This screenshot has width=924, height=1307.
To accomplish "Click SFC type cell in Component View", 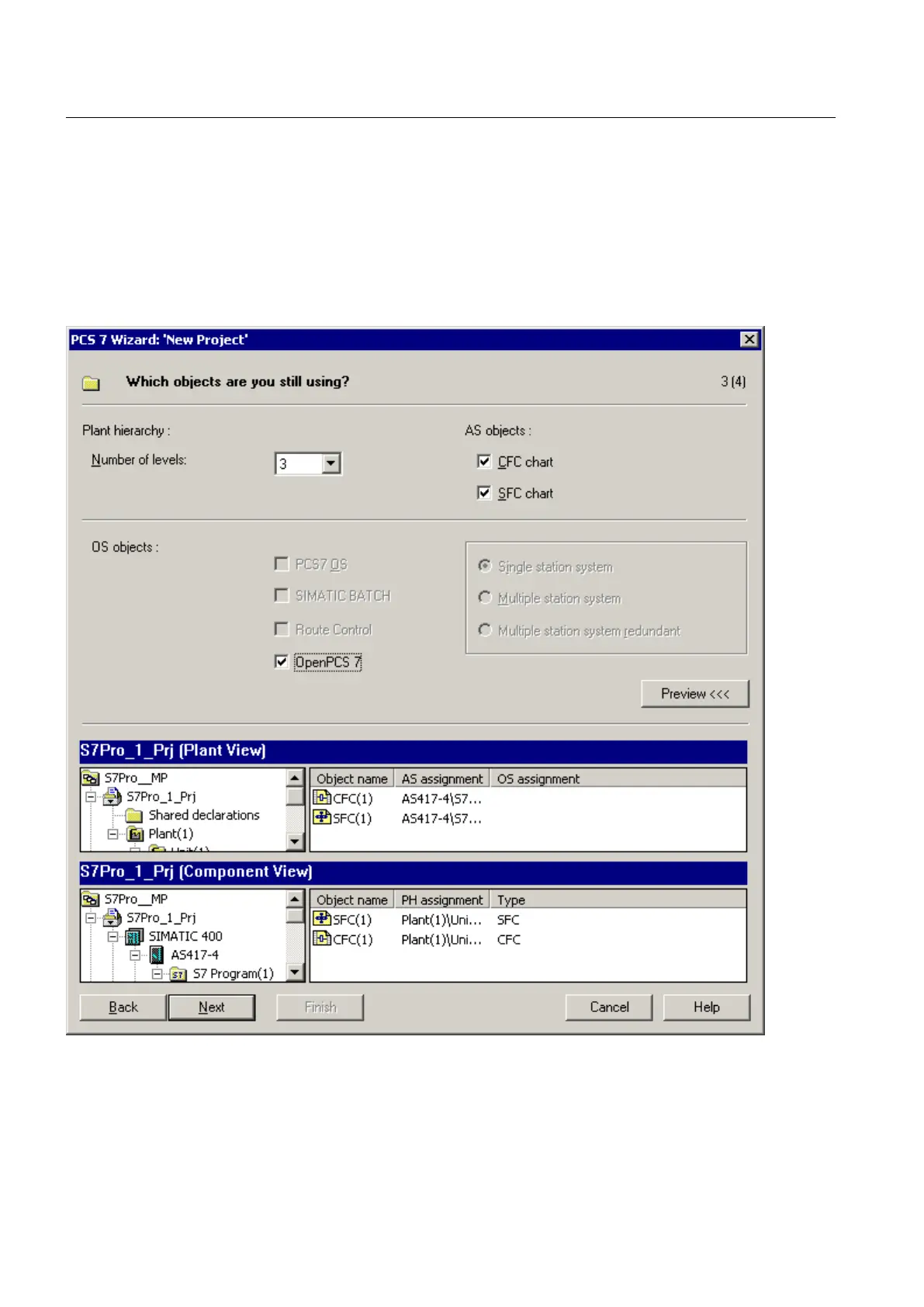I will (x=508, y=920).
